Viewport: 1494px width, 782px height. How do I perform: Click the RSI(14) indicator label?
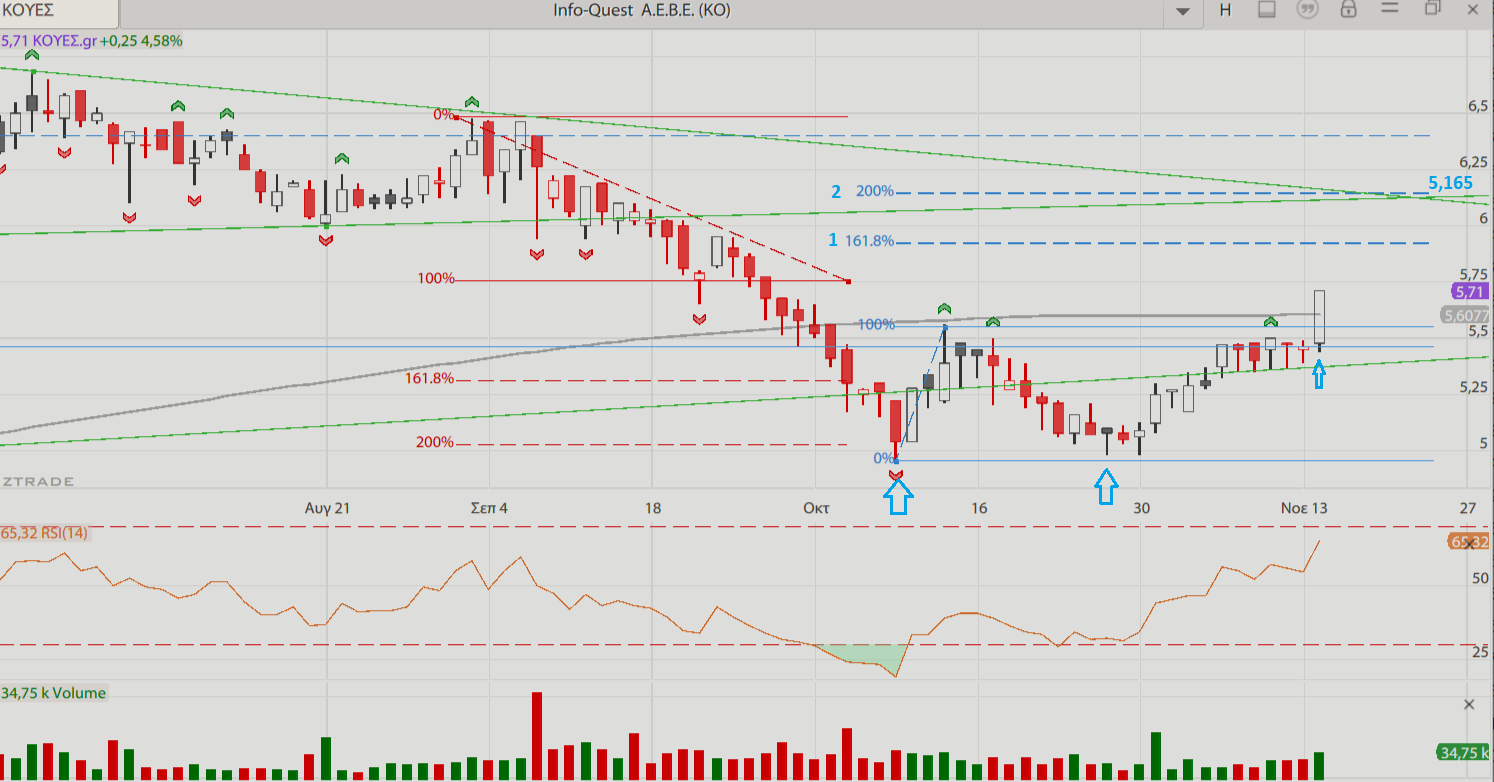[45, 533]
